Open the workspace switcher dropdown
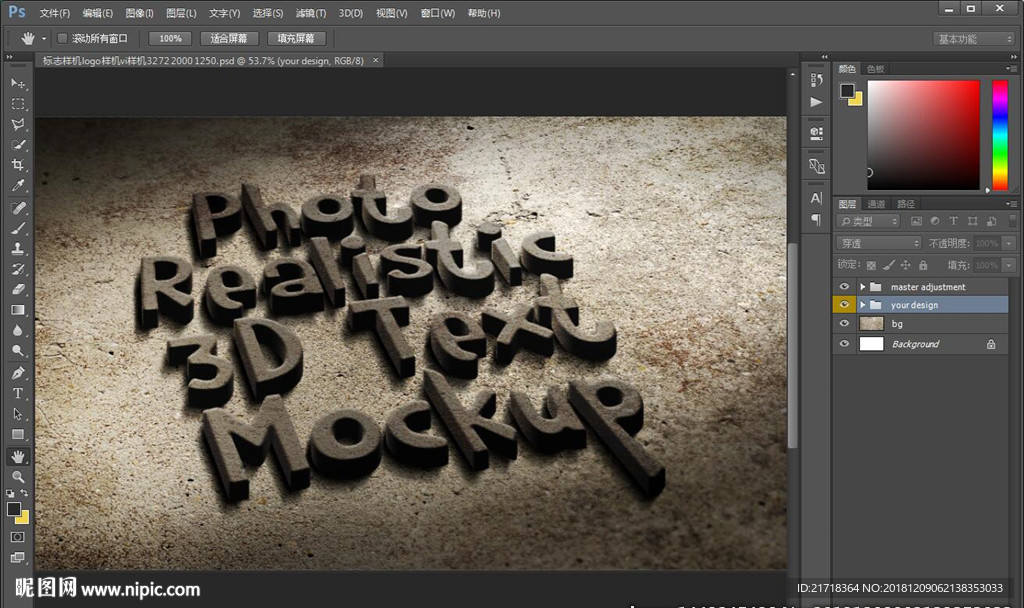This screenshot has height=608, width=1024. tap(973, 39)
